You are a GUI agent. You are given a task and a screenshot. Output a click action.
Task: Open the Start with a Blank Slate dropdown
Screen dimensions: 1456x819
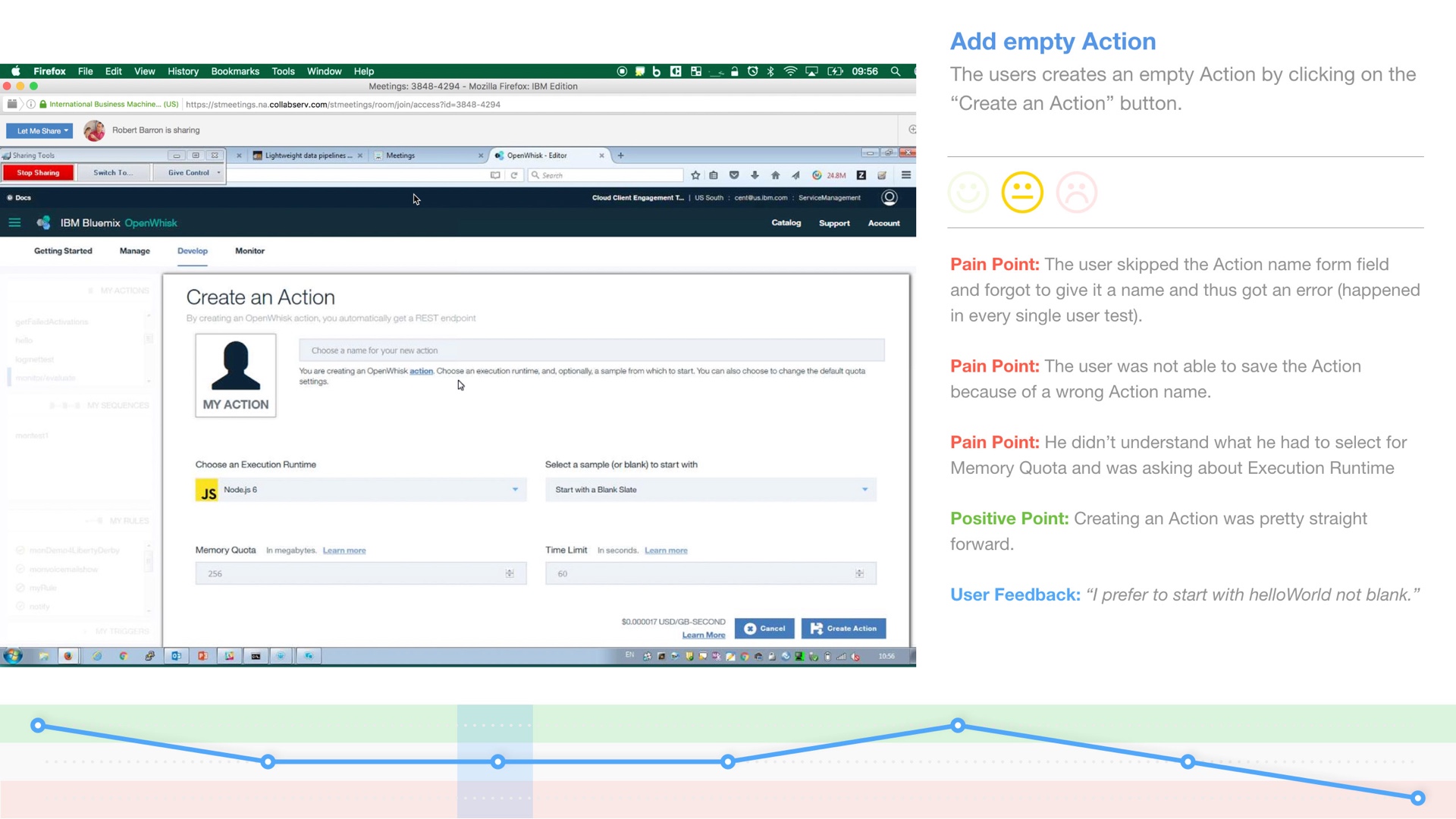711,490
